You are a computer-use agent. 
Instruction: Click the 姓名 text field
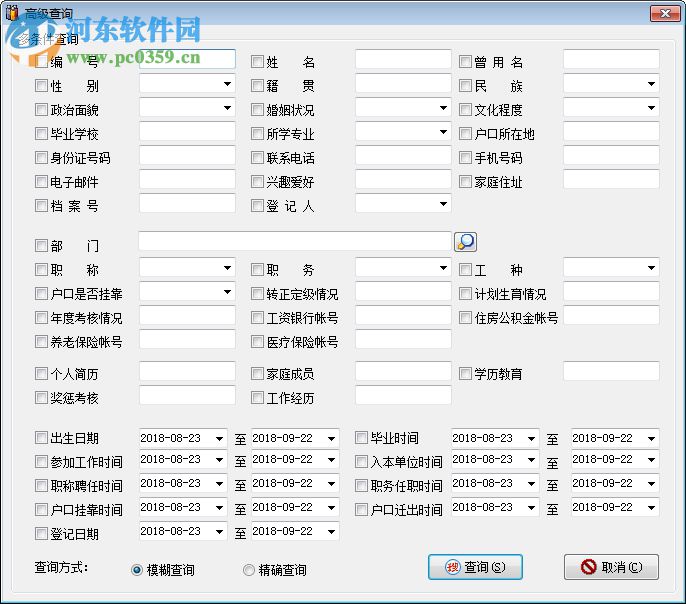point(403,59)
